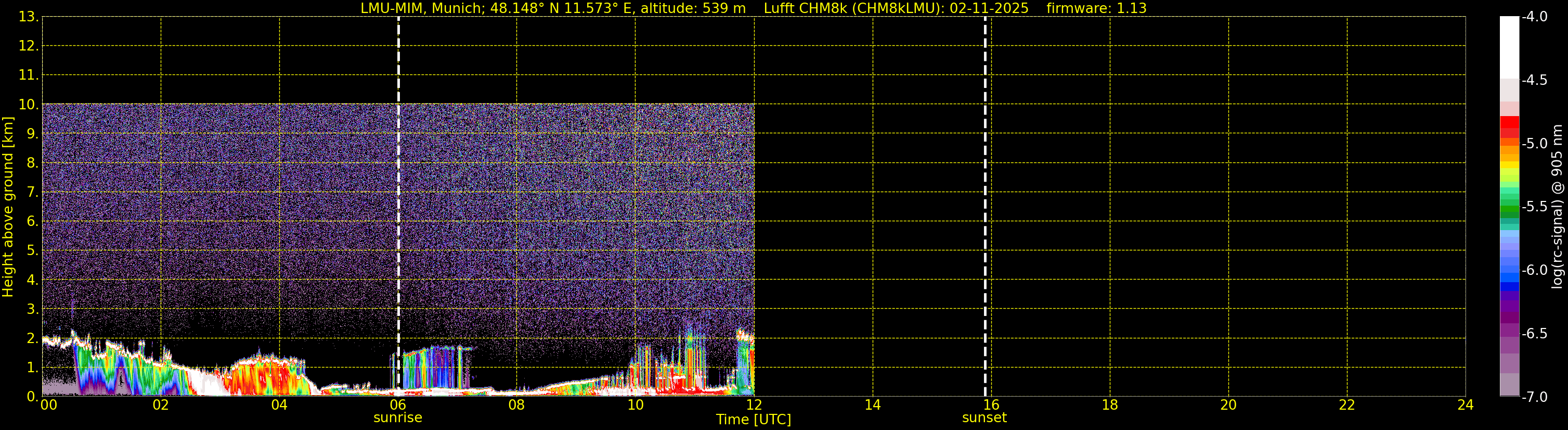Click the '18' time axis tick label
This screenshot has width=1568, height=430.
1110,404
